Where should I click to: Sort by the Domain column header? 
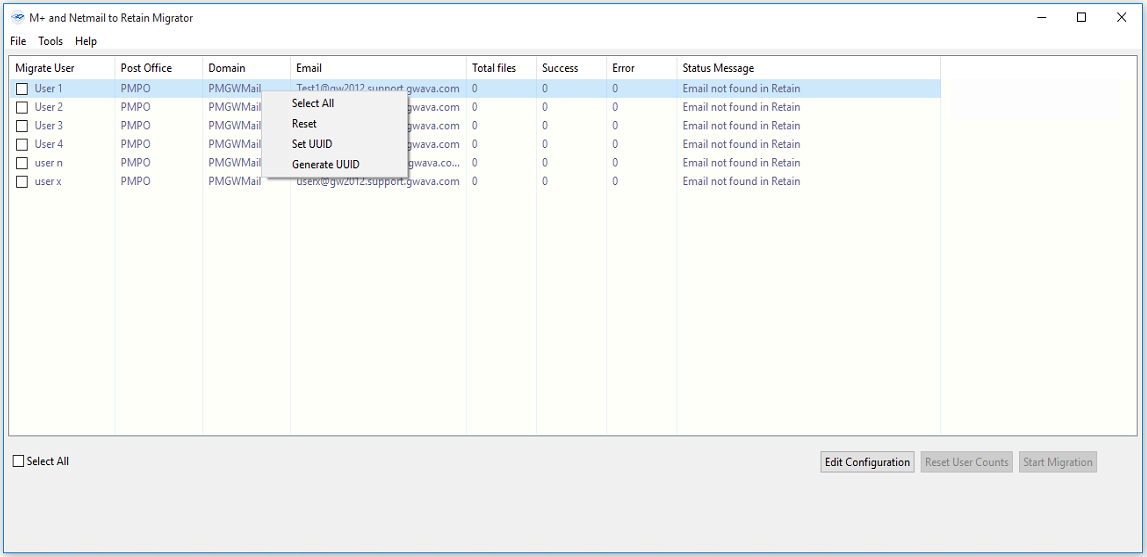[246, 68]
